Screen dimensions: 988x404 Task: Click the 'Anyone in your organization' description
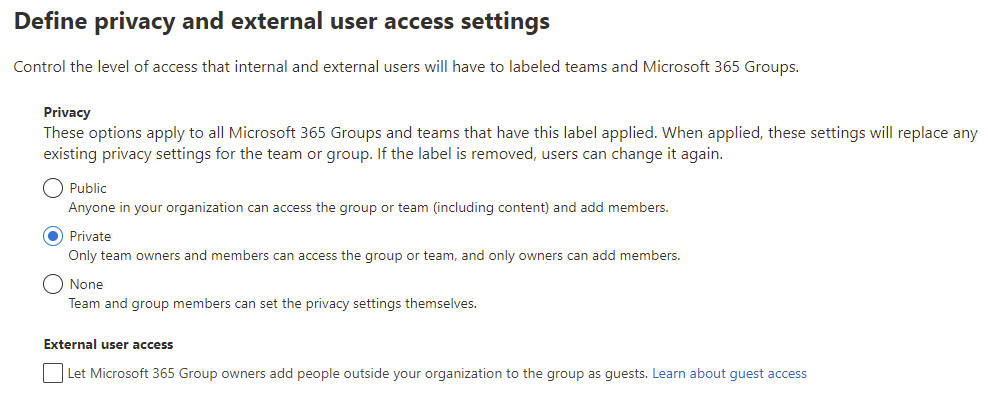(x=367, y=208)
